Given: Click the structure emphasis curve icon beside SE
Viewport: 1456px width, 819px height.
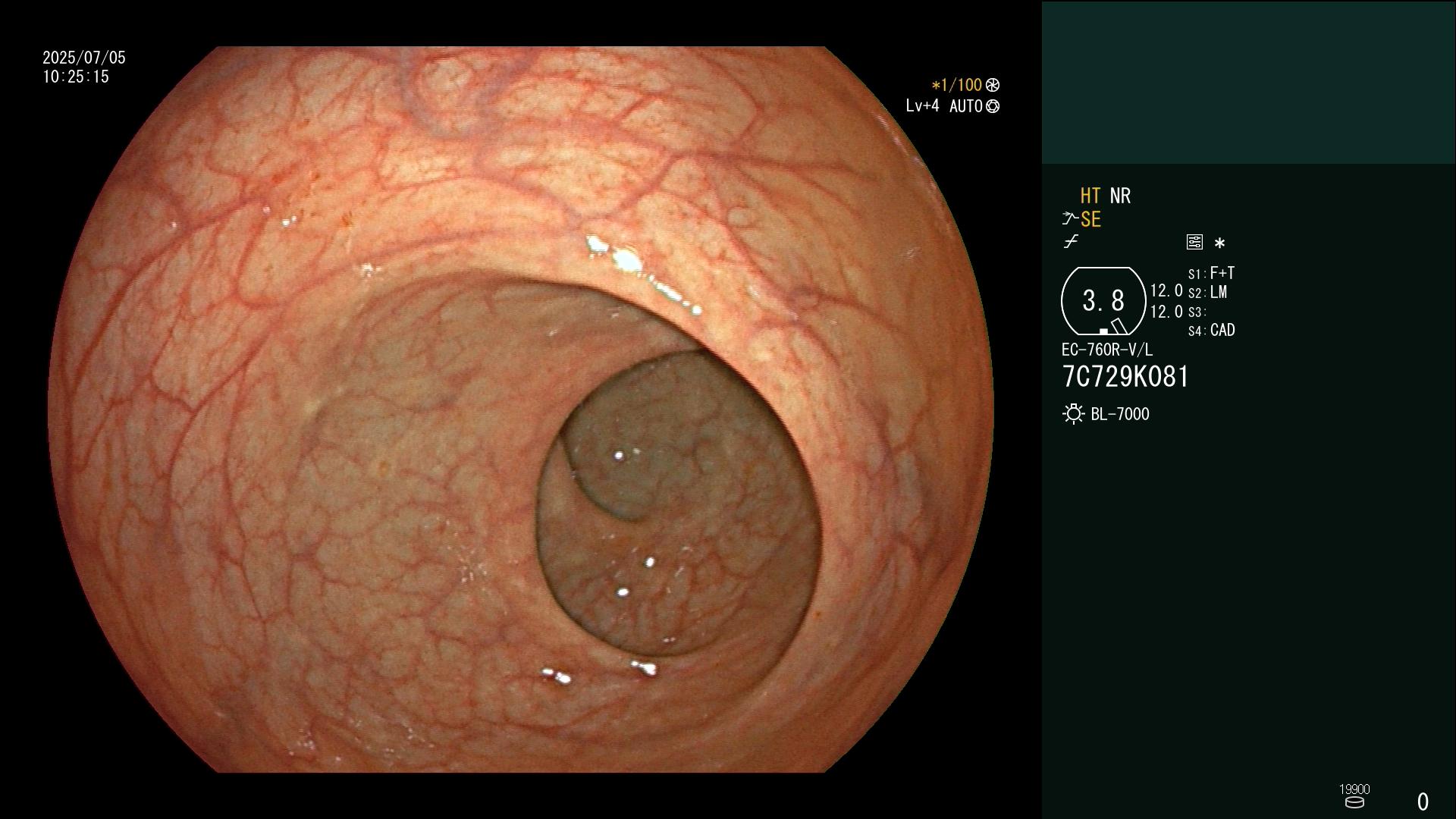Looking at the screenshot, I should 1070,219.
